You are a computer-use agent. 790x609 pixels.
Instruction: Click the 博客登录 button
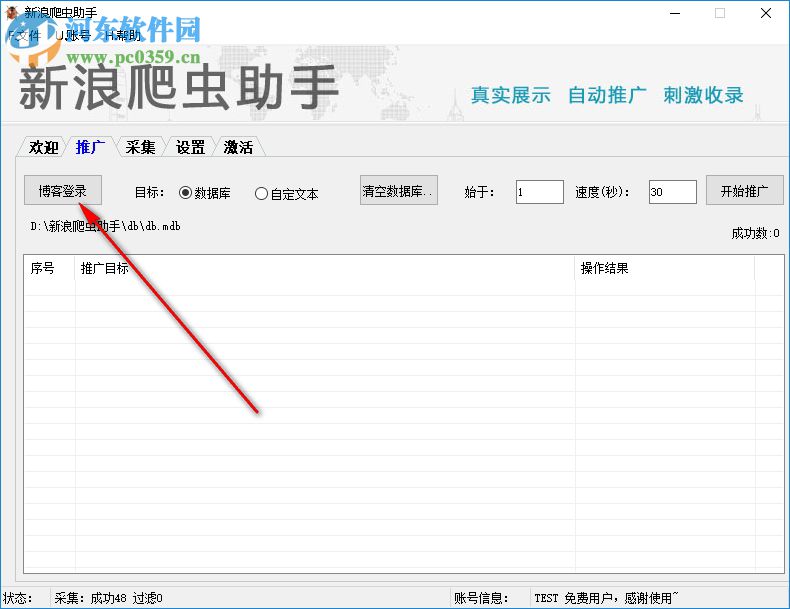coord(63,190)
